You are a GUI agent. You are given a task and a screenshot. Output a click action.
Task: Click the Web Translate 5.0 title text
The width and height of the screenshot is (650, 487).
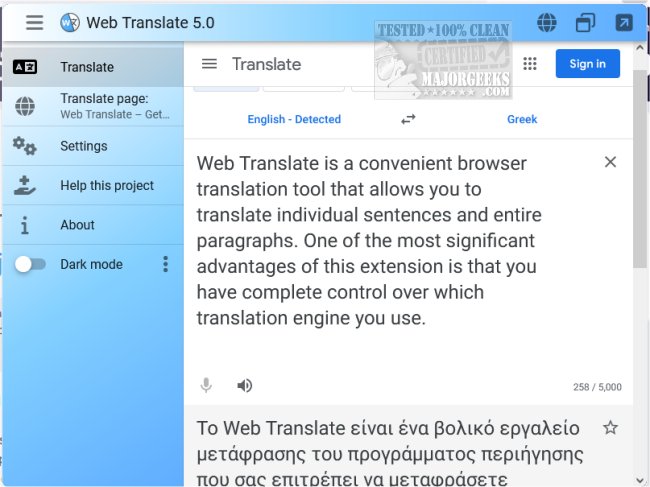pos(150,22)
